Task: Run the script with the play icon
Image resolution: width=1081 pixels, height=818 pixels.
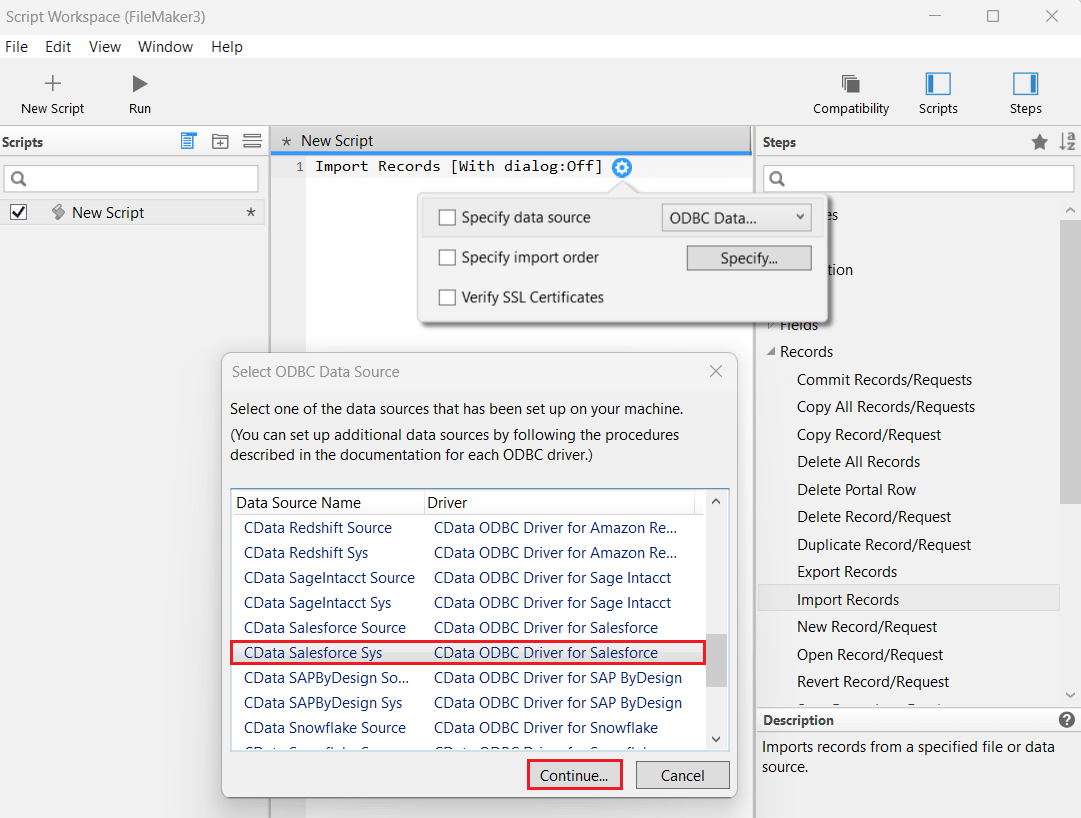Action: (x=140, y=84)
